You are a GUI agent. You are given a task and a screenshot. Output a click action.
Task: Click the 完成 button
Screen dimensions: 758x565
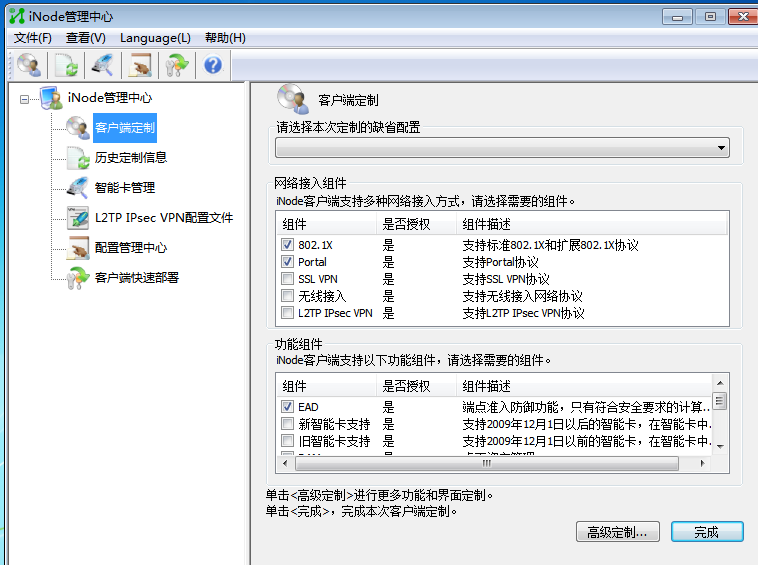coord(707,532)
